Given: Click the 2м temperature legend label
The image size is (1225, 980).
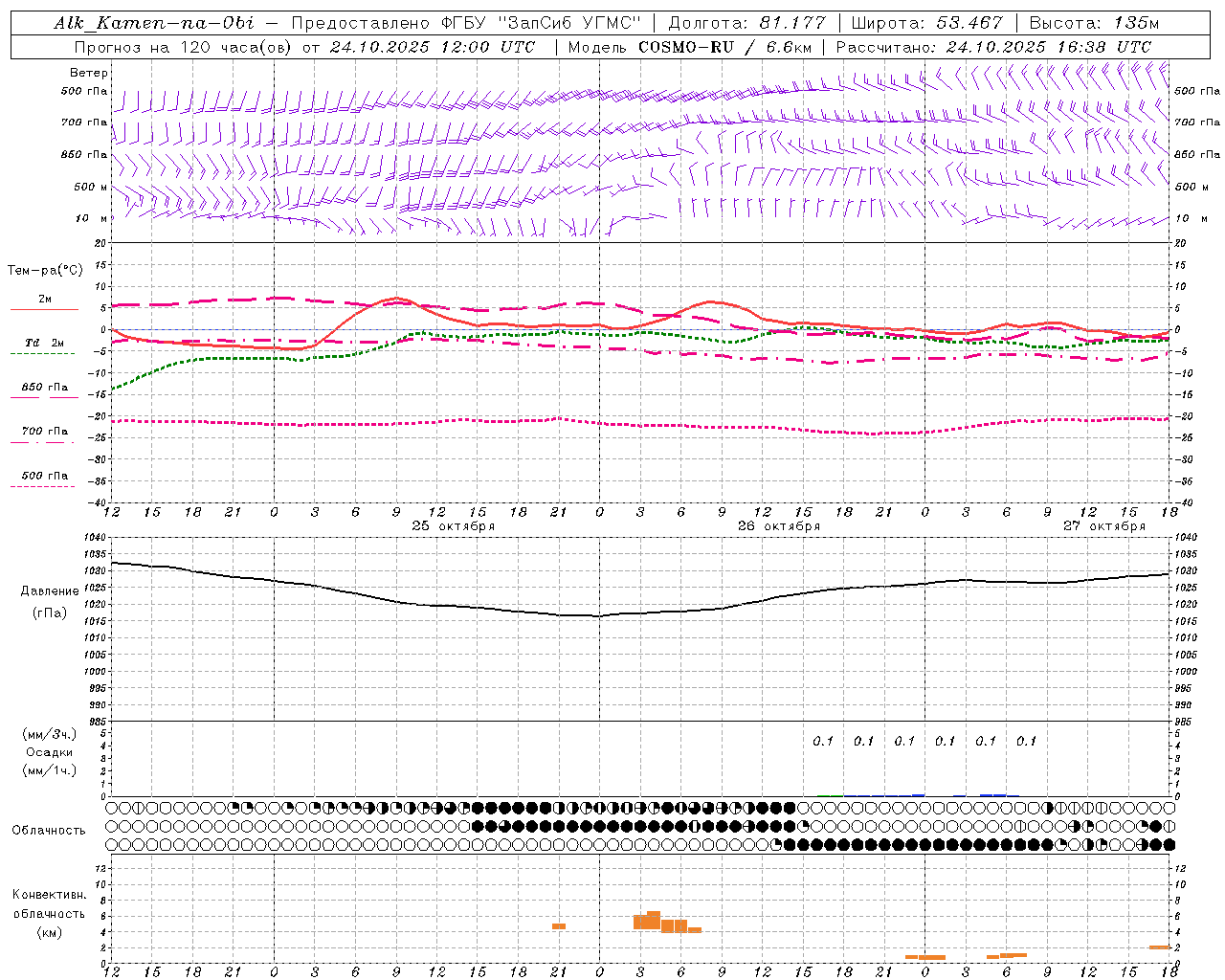Looking at the screenshot, I should click(45, 300).
